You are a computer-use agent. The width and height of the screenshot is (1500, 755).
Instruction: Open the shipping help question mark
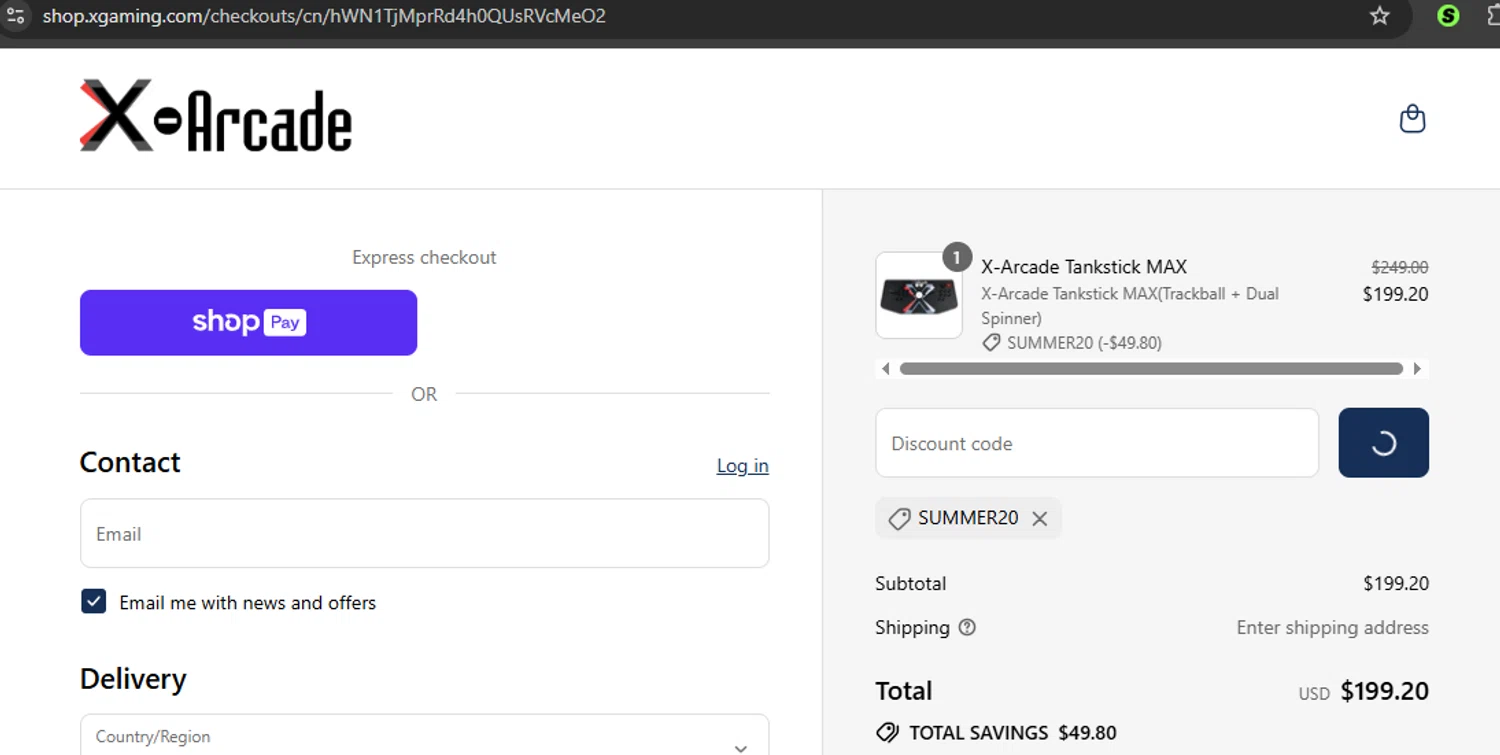pyautogui.click(x=967, y=628)
